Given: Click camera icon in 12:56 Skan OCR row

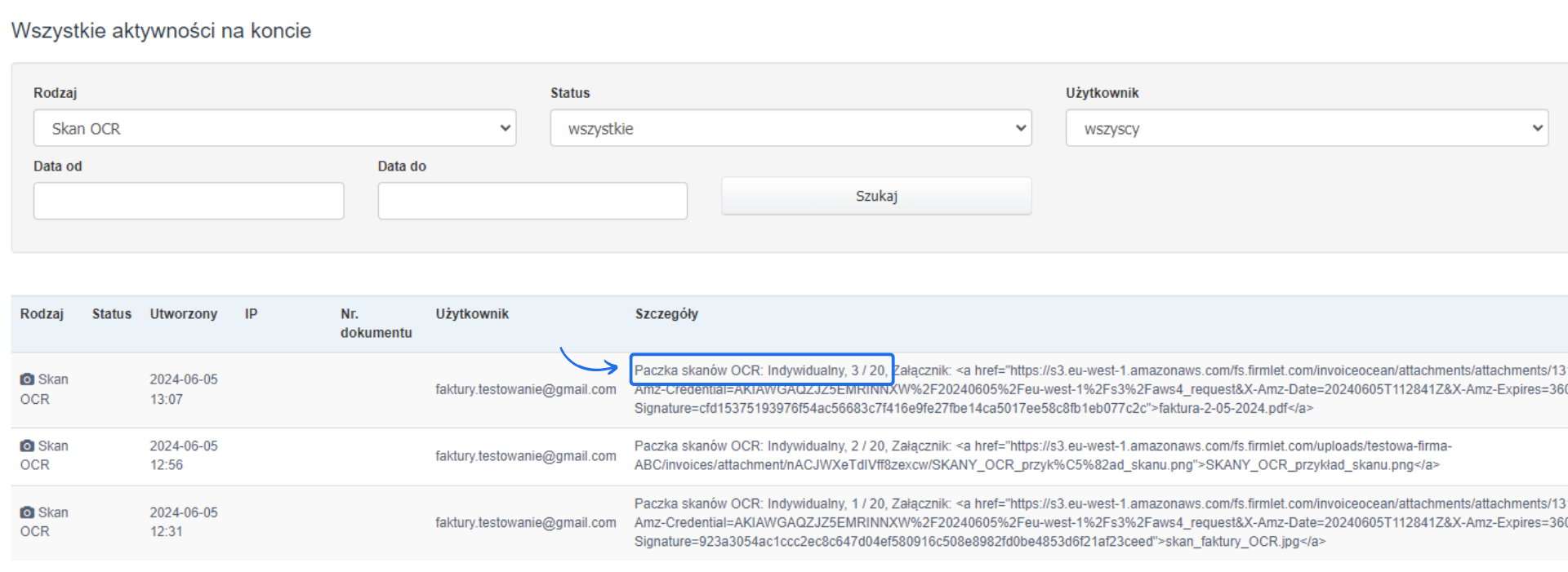Looking at the screenshot, I should [x=27, y=446].
